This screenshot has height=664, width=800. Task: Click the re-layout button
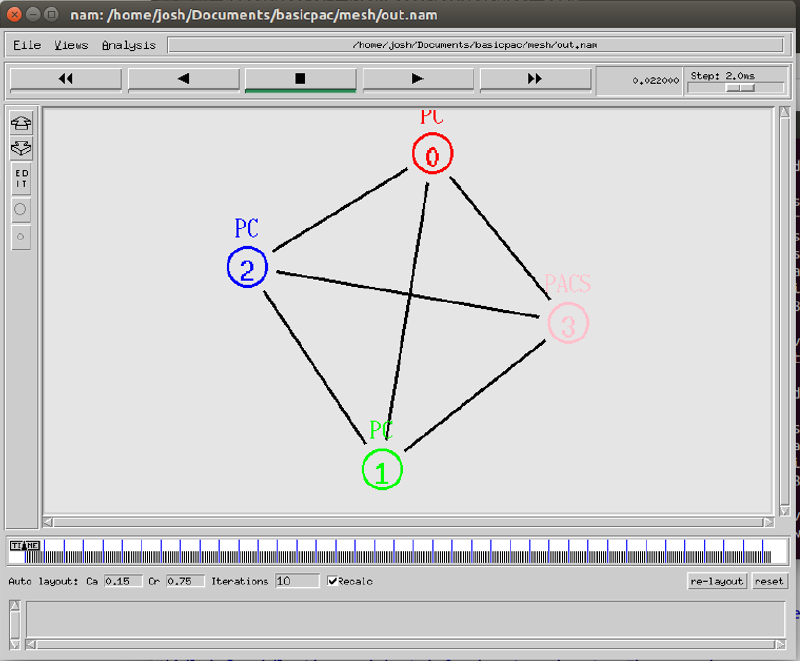tap(717, 581)
